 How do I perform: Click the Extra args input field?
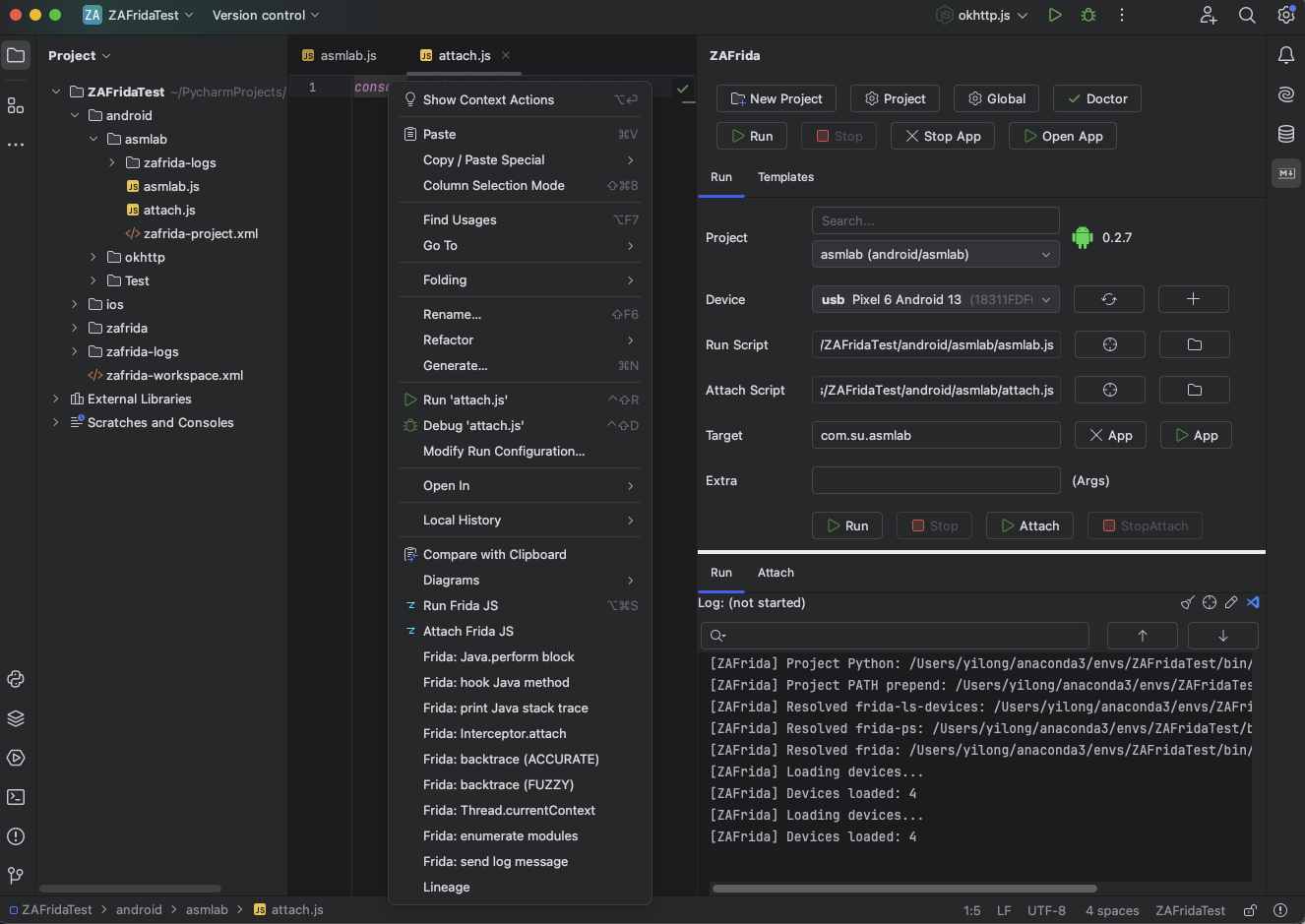click(936, 480)
